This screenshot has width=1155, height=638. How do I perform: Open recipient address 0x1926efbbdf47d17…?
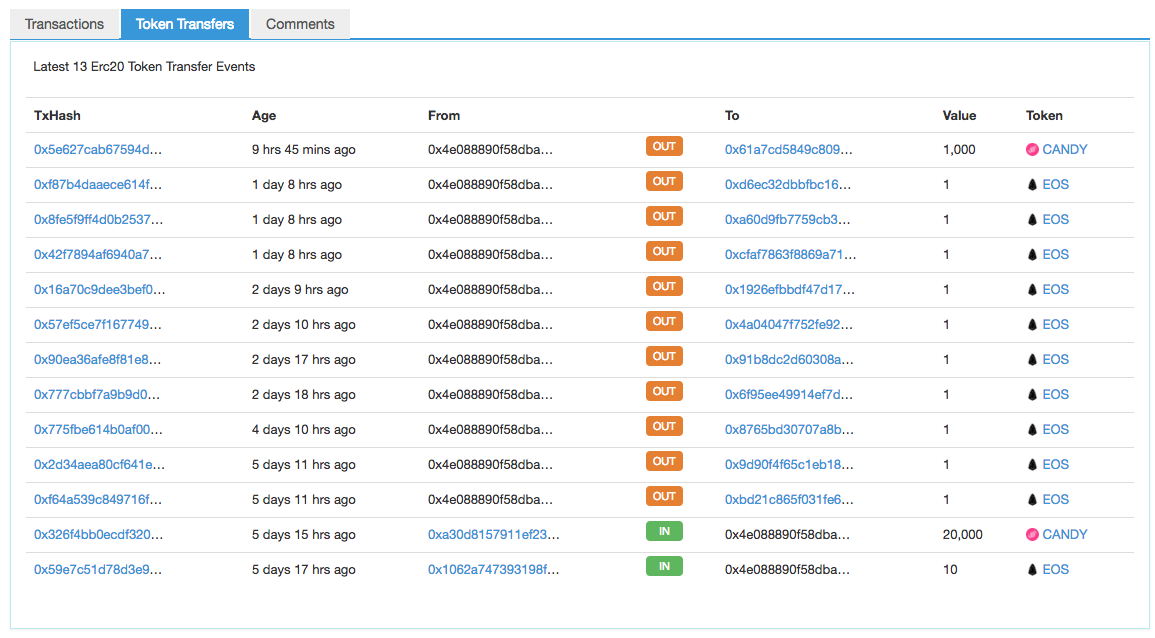790,290
